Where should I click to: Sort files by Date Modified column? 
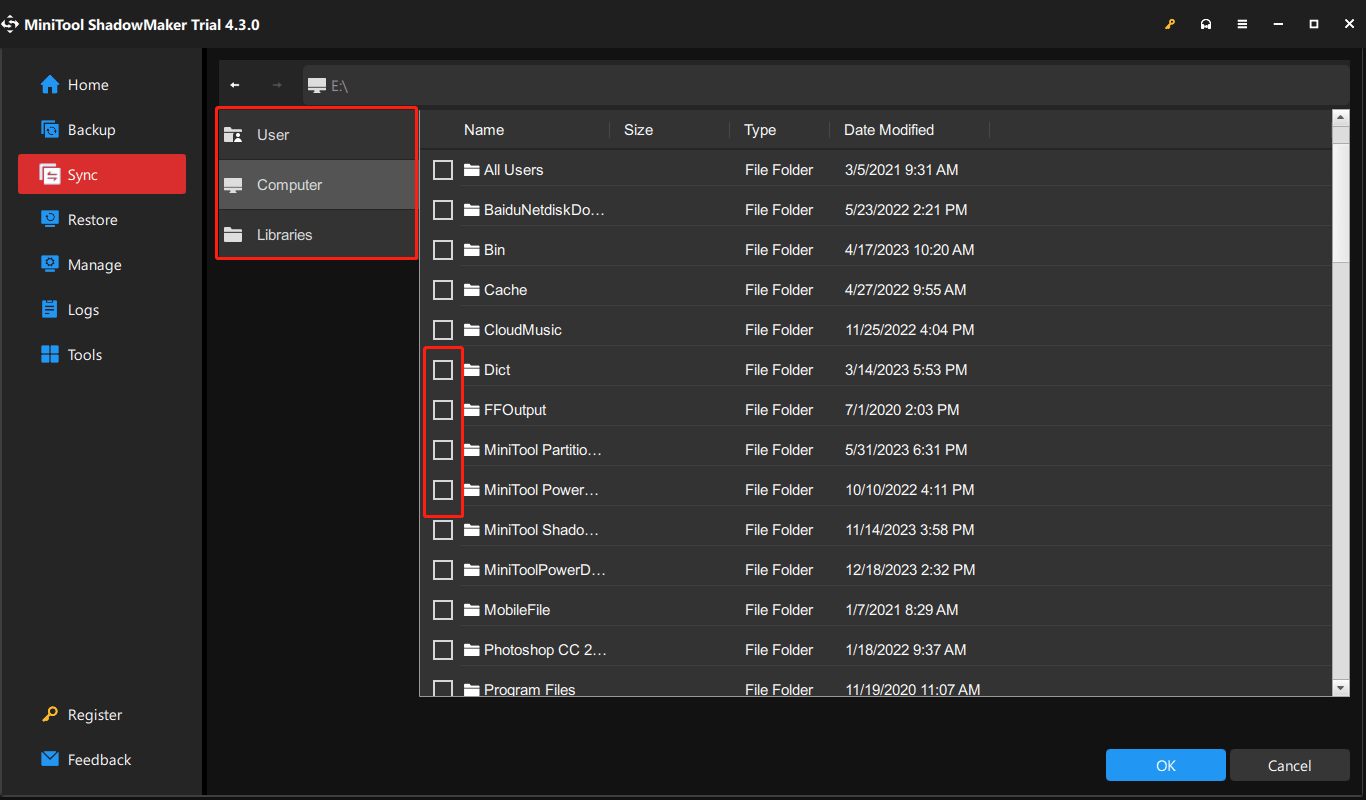pos(888,129)
